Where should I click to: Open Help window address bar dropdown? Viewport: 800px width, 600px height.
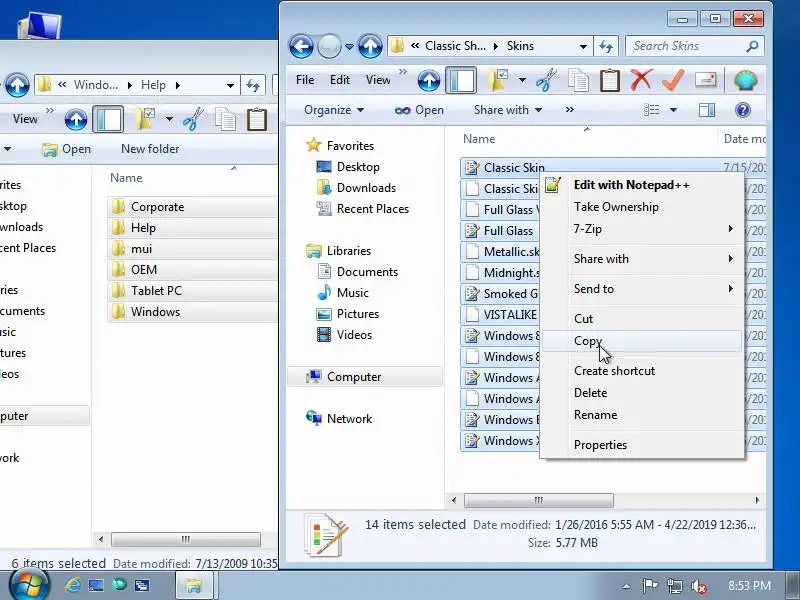pos(231,85)
